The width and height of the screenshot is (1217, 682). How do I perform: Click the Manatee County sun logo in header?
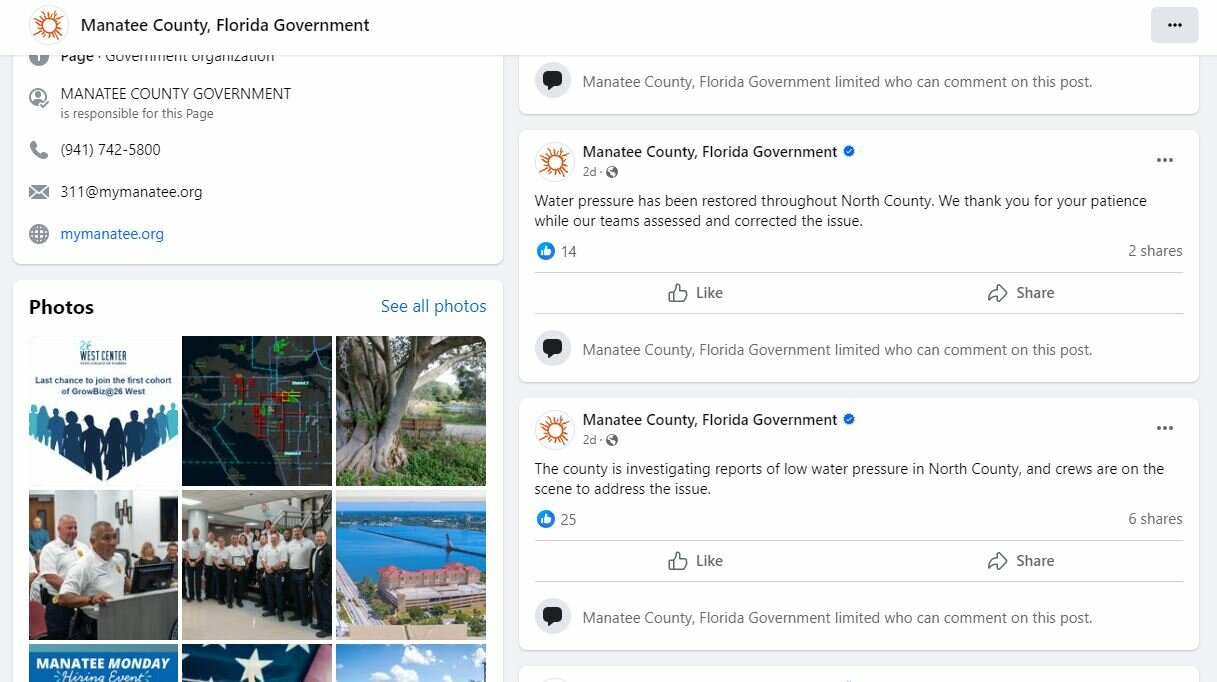click(48, 25)
